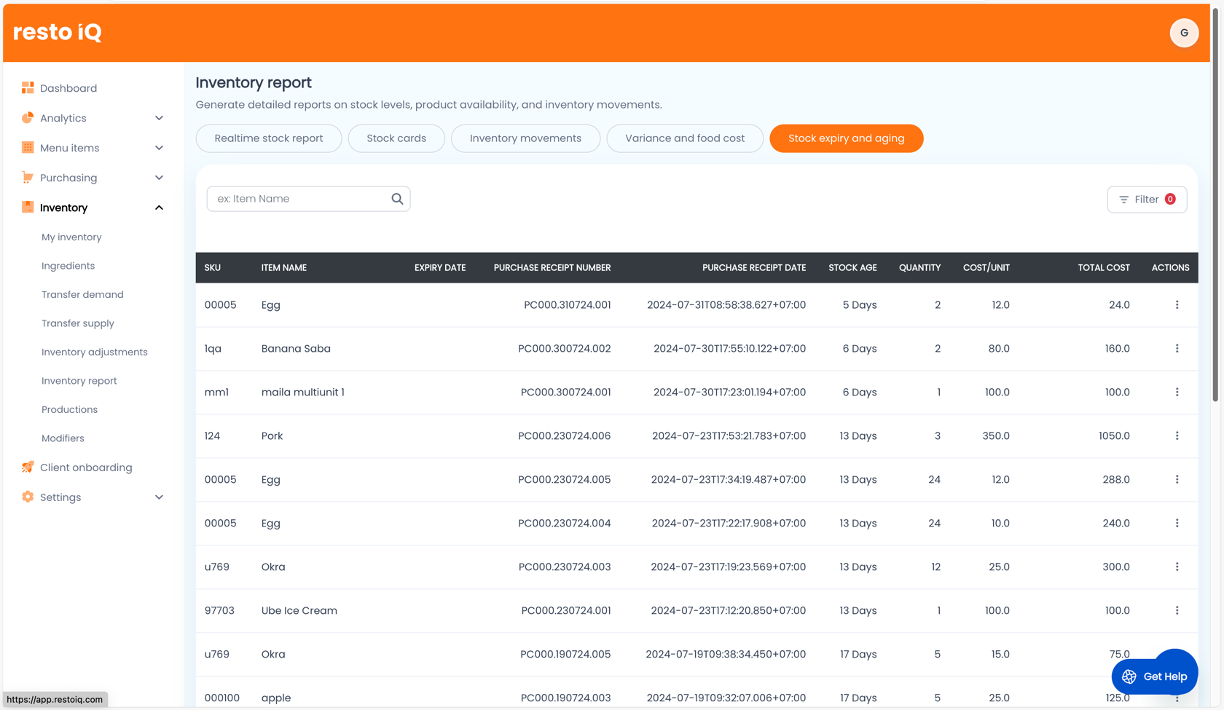Click the Item Name search field
Viewport: 1224px width, 710px height.
click(x=298, y=199)
